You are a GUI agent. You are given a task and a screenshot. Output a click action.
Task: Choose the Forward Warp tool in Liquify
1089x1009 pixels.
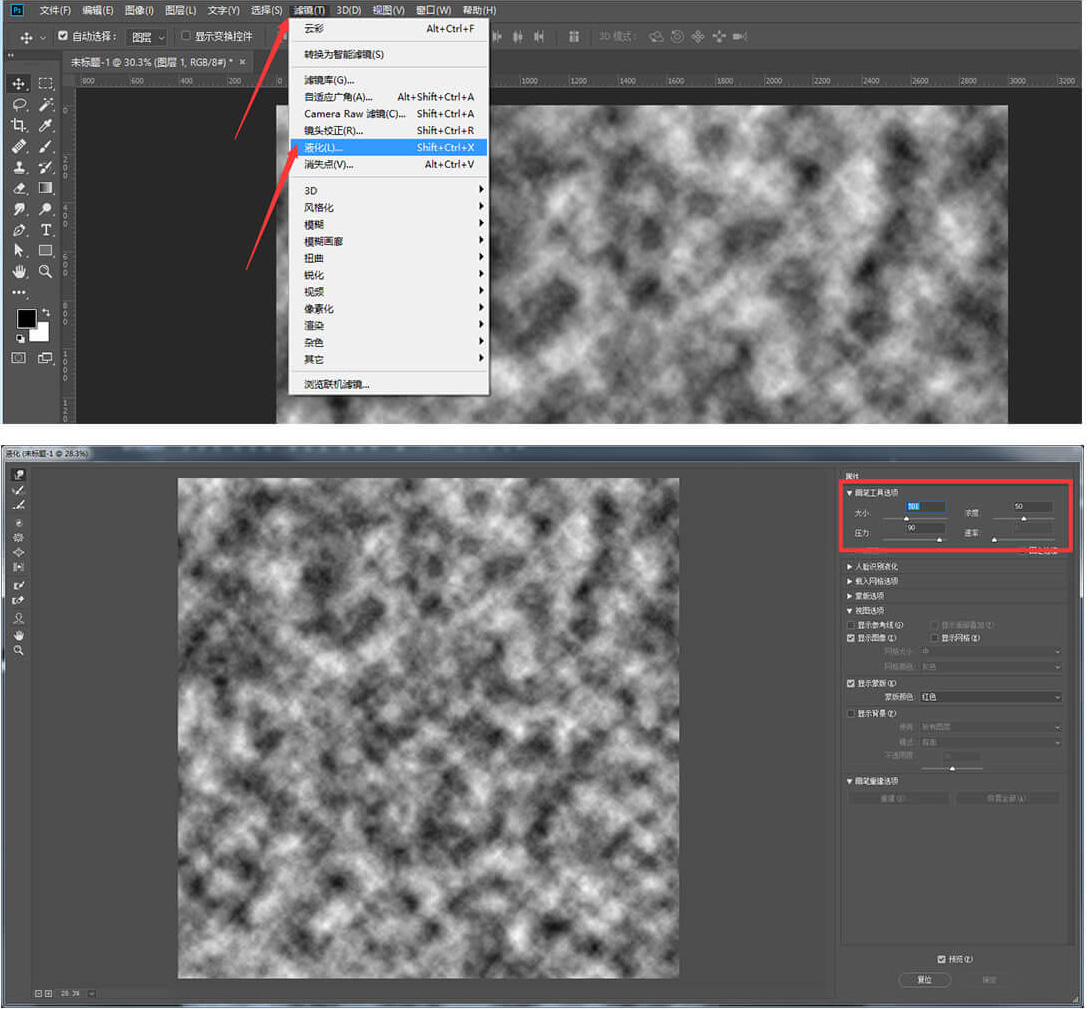coord(19,475)
